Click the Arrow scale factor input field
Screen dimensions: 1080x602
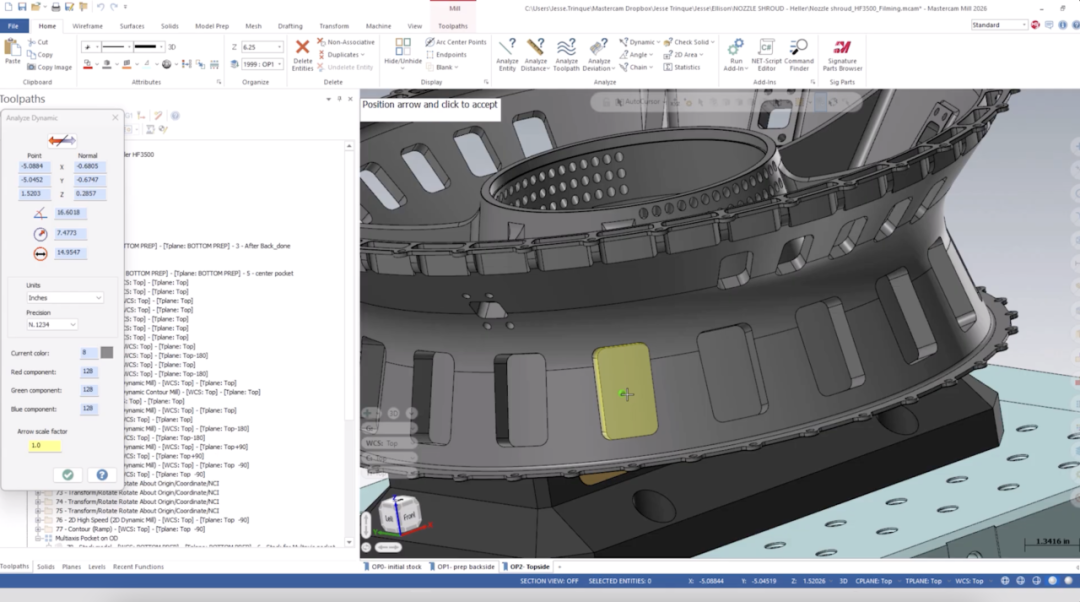[x=45, y=446]
